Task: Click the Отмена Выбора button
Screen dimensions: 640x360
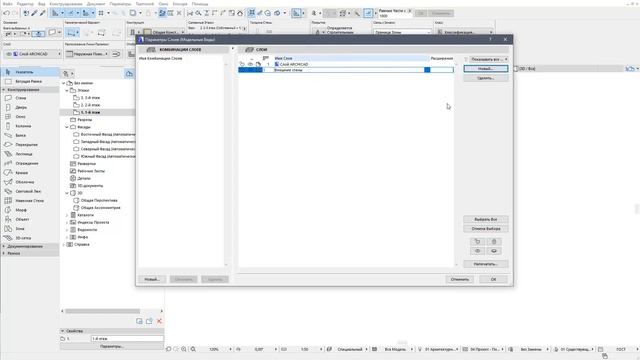Action: (486, 229)
